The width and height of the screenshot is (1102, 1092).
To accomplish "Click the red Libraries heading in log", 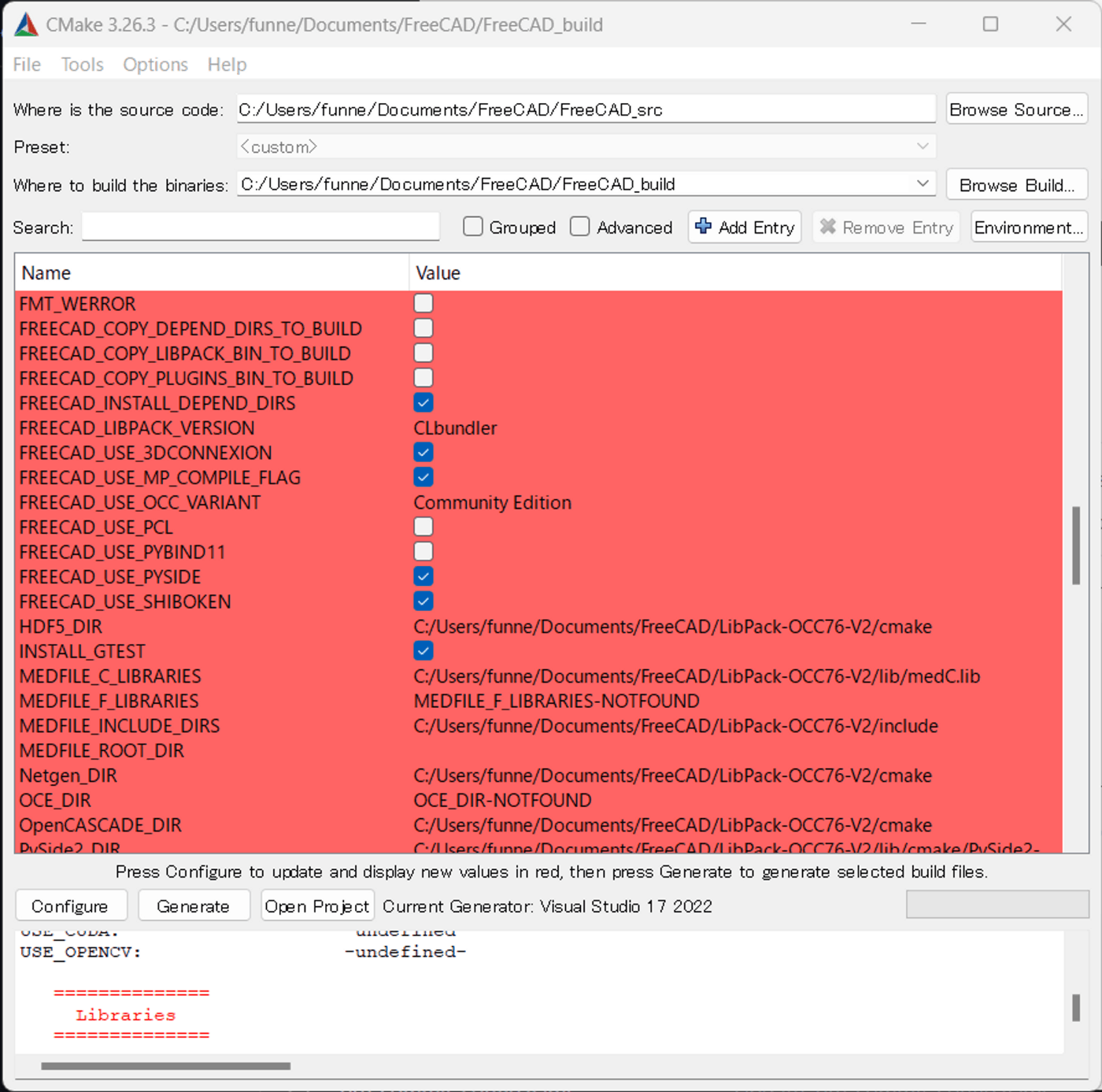I will pos(126,1015).
